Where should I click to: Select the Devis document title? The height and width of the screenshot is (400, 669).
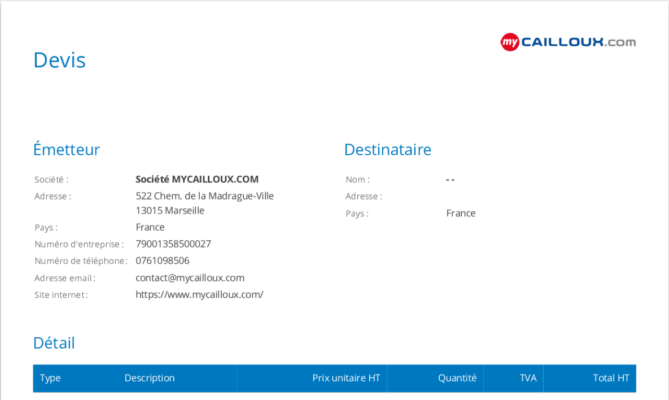(60, 60)
